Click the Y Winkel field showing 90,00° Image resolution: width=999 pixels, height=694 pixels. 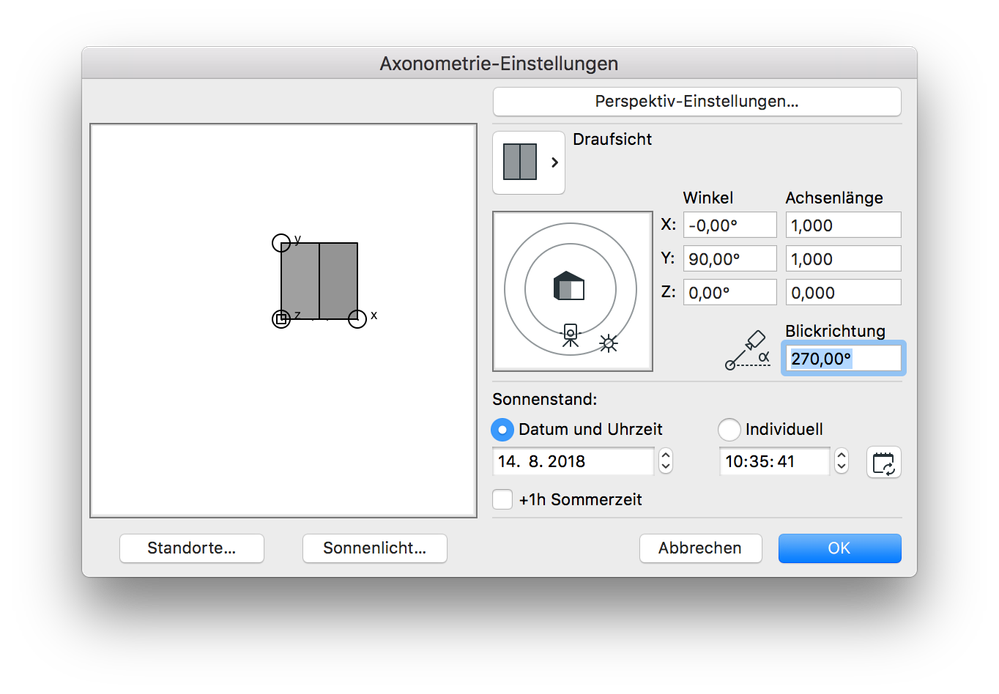pyautogui.click(x=729, y=259)
